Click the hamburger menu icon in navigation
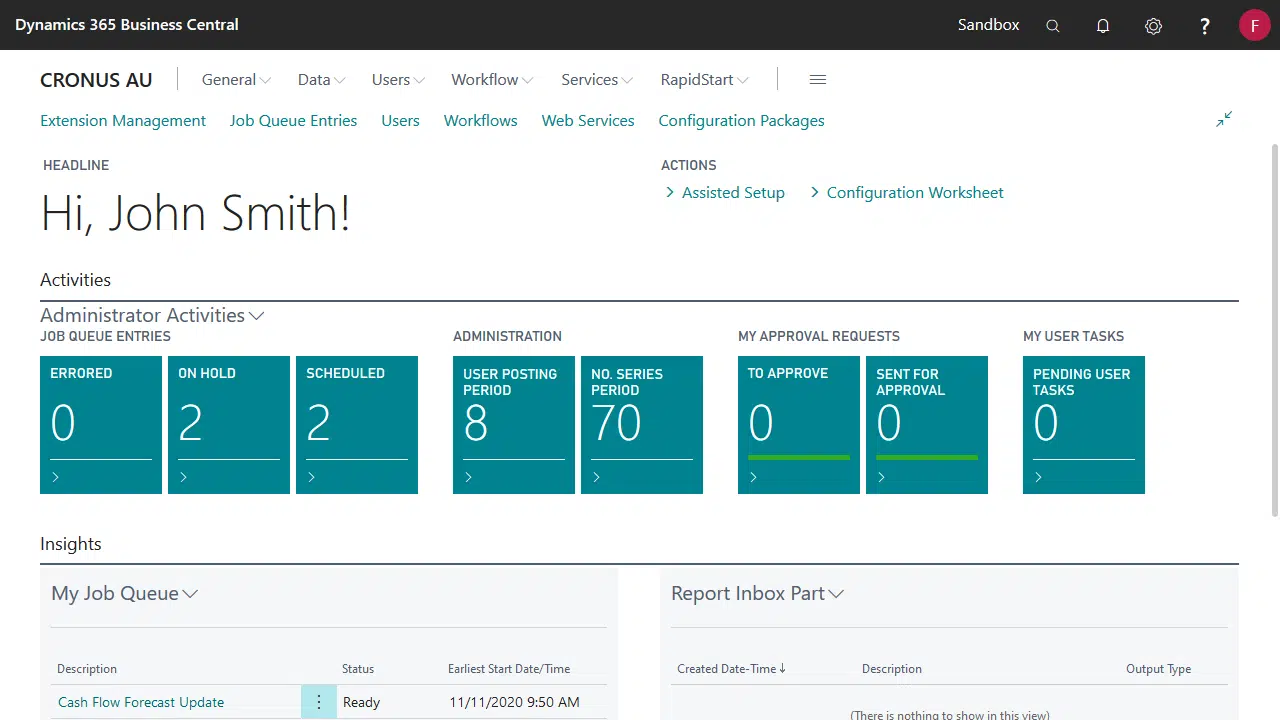Screen dimensions: 1280x720 pos(817,80)
